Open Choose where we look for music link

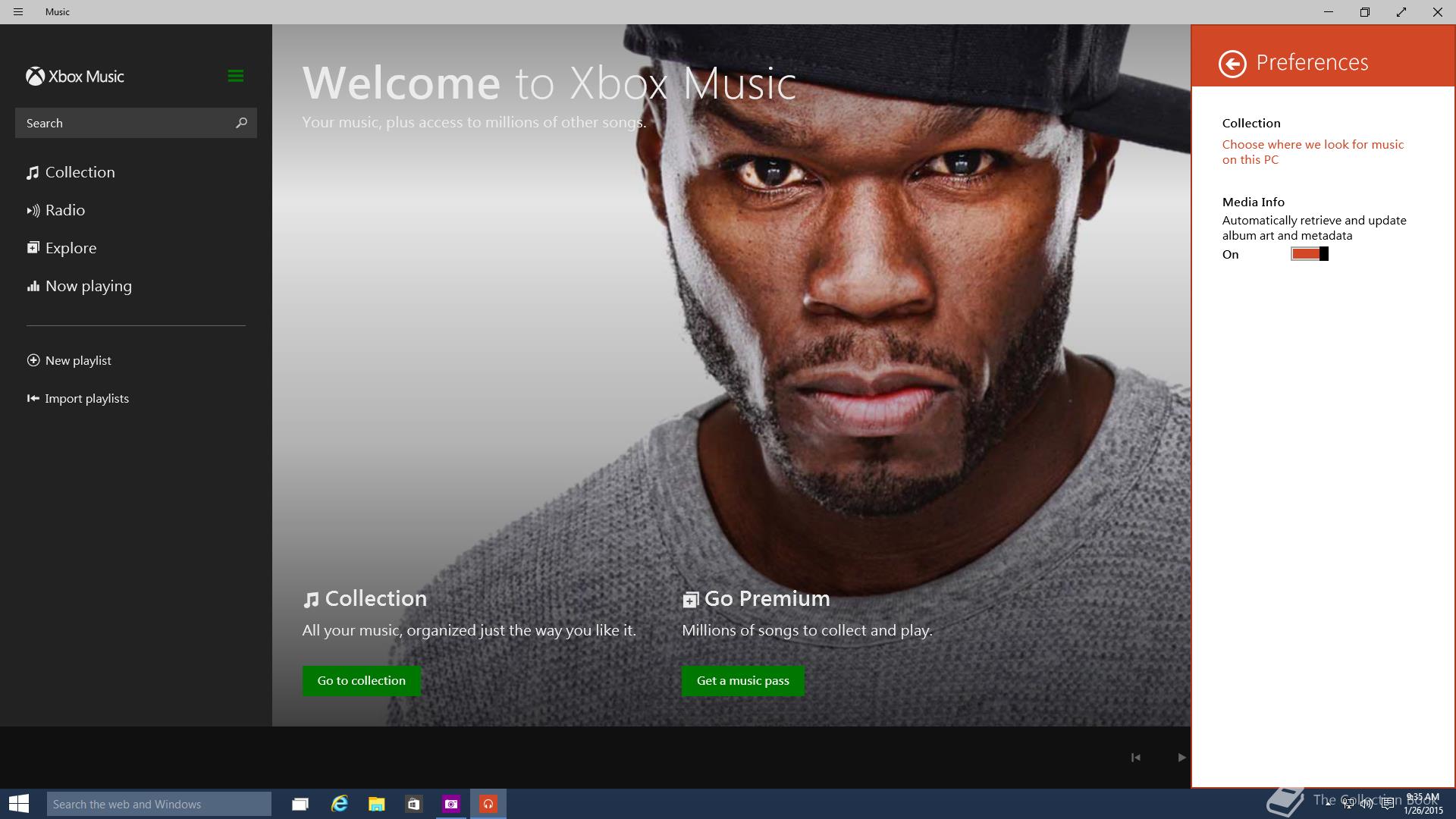[x=1313, y=152]
